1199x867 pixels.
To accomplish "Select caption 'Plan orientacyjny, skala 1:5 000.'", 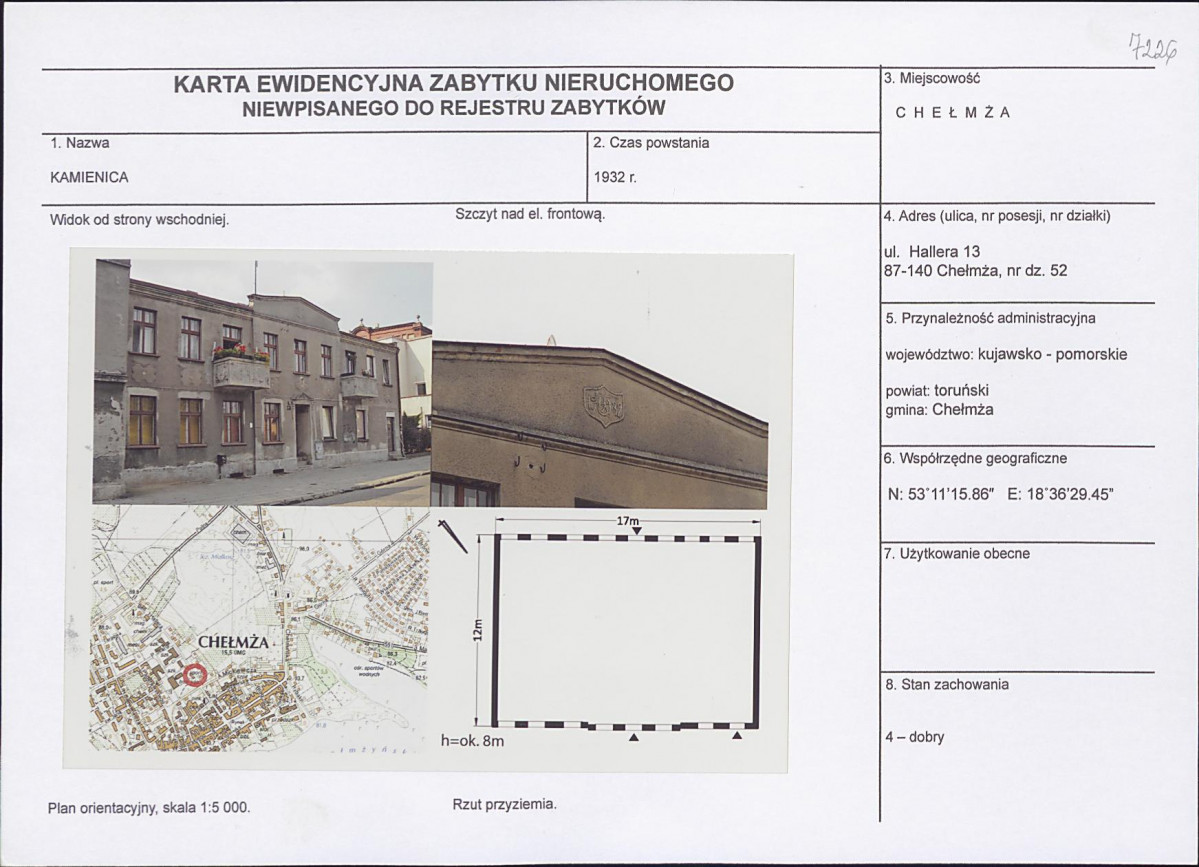I will [149, 807].
